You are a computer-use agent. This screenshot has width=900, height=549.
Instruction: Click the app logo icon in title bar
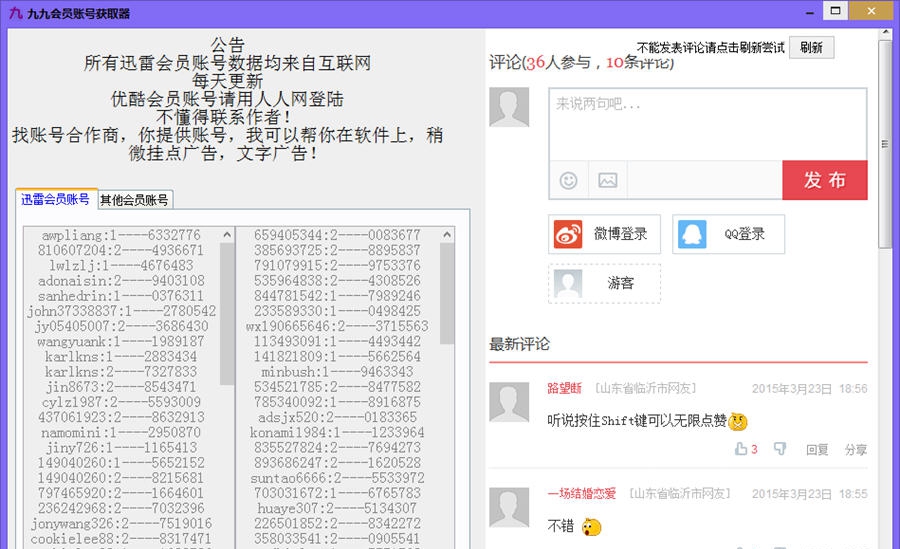pos(16,13)
